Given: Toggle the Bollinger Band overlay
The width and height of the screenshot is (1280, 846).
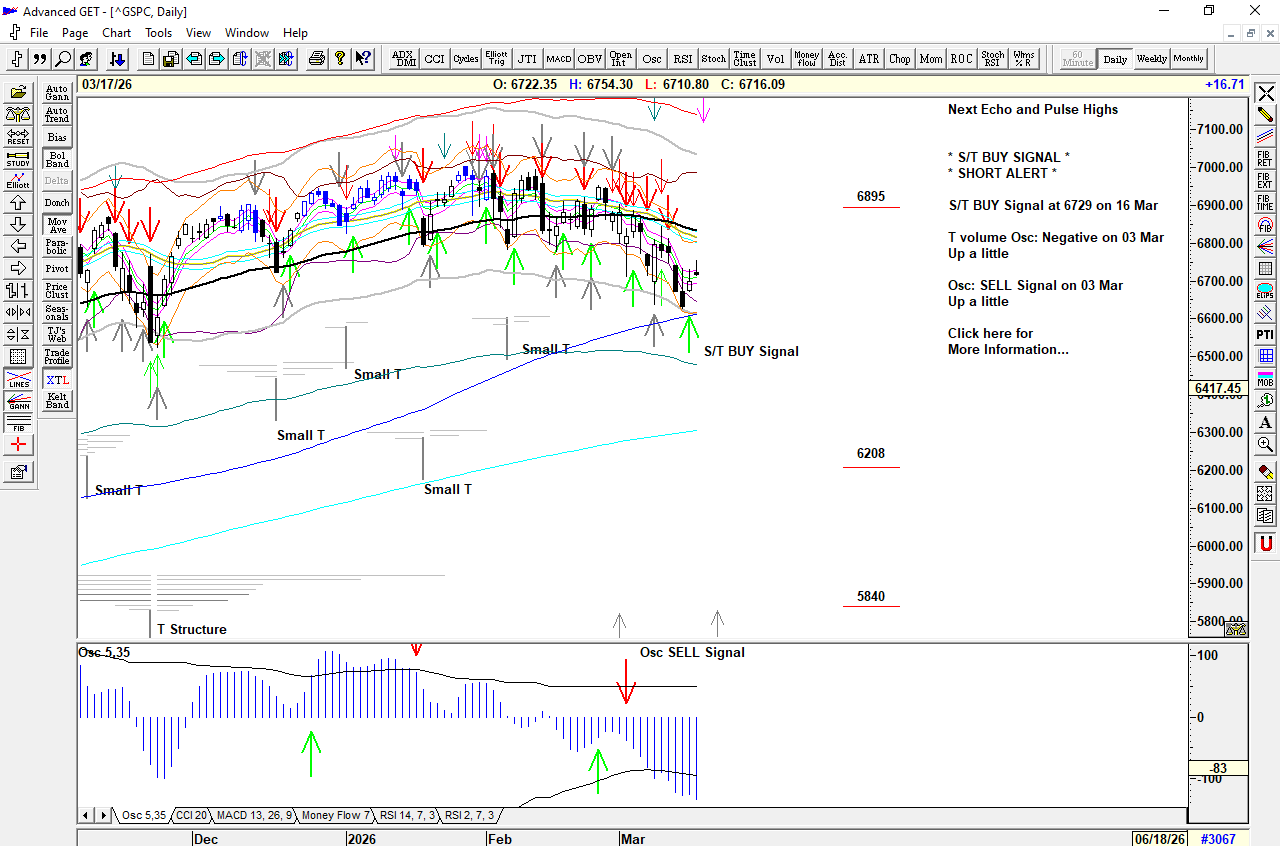Looking at the screenshot, I should click(x=57, y=159).
